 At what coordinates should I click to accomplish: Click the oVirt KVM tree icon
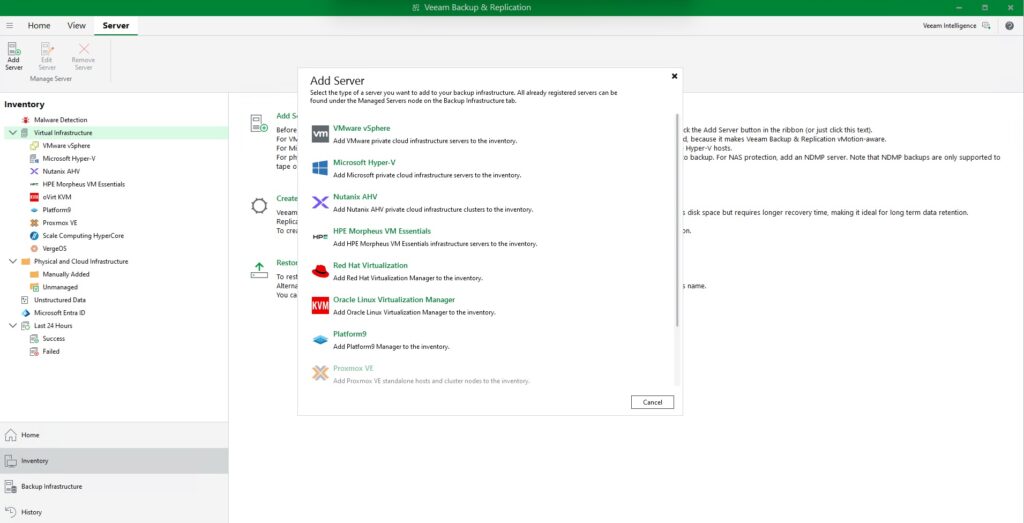click(34, 197)
